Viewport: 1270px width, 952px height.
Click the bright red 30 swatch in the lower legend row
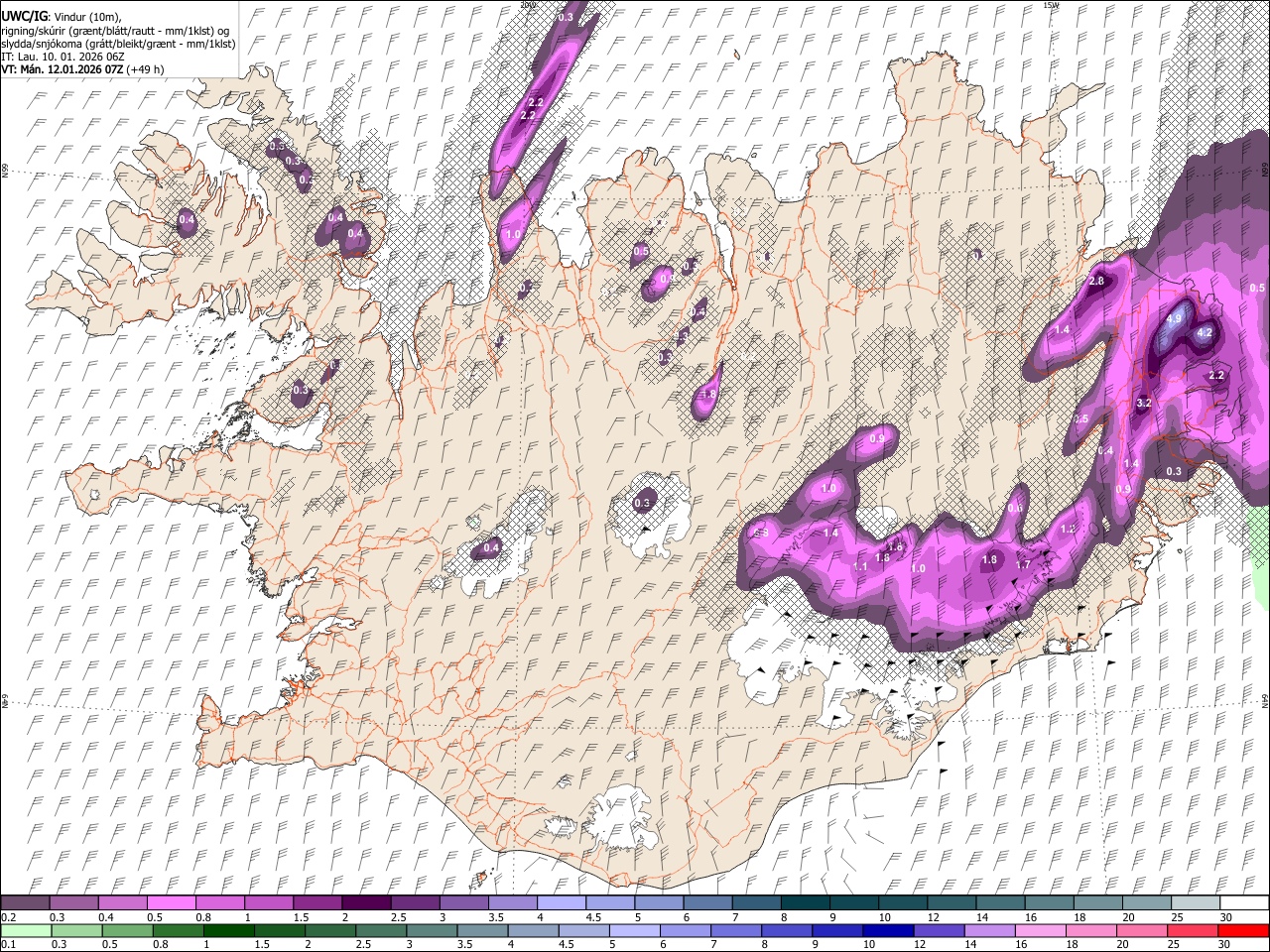click(1243, 930)
